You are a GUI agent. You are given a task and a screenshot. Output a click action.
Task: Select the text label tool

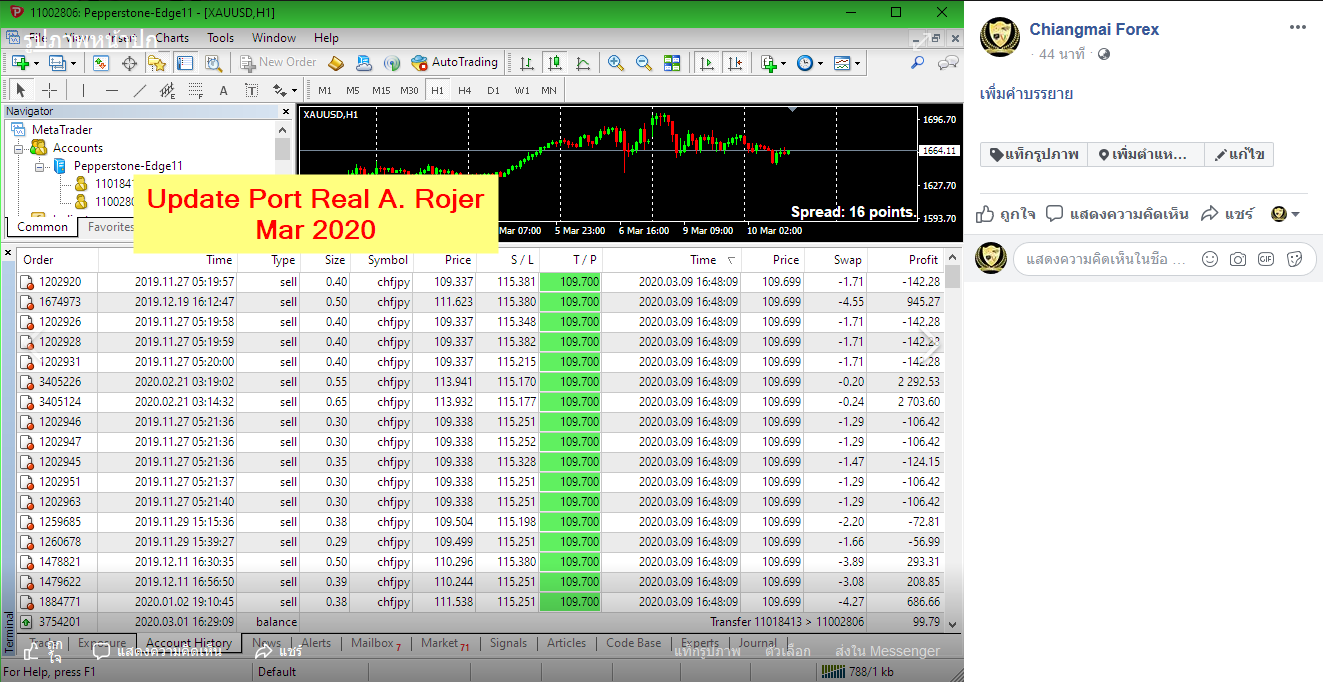251,90
